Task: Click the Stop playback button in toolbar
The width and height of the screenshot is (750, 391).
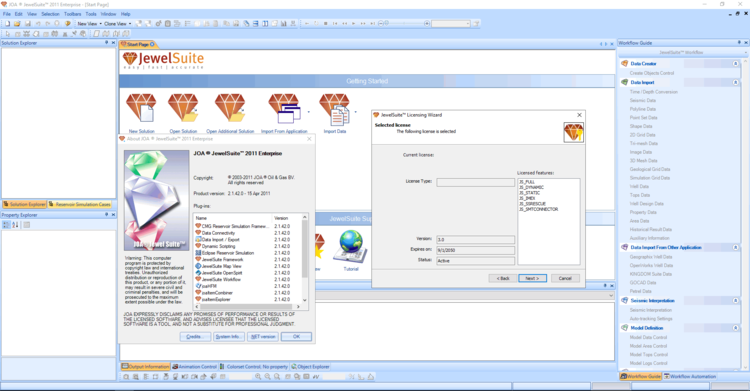Action: [x=326, y=23]
